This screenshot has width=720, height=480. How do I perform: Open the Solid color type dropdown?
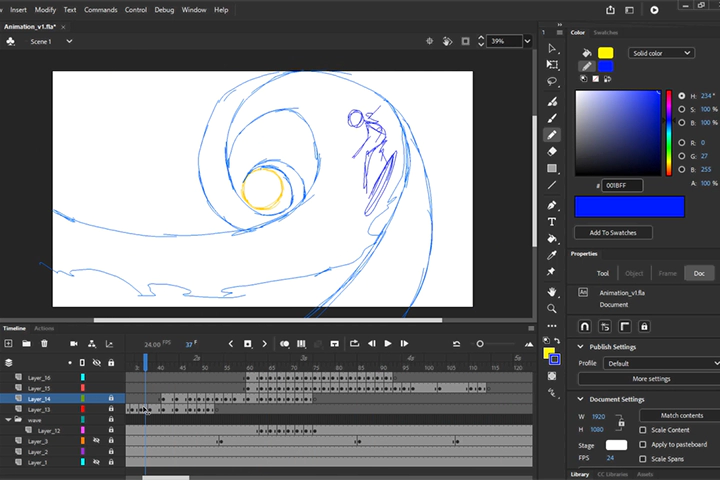click(661, 53)
